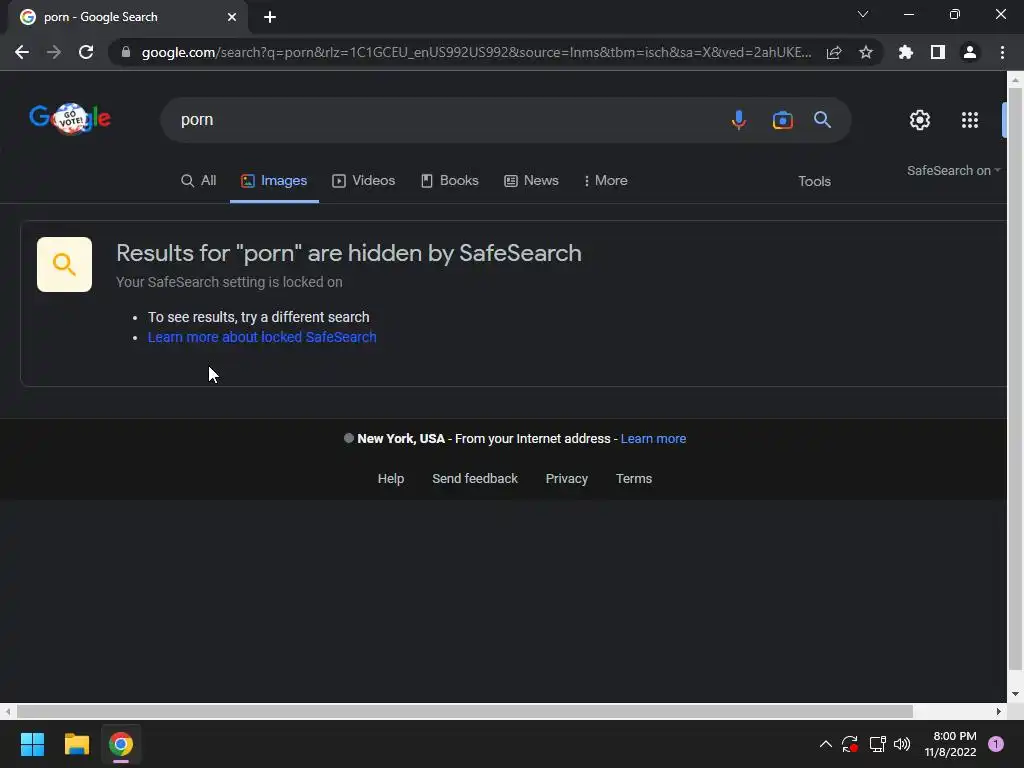1024x768 pixels.
Task: Open the Chrome three-dot menu
Action: [1002, 52]
